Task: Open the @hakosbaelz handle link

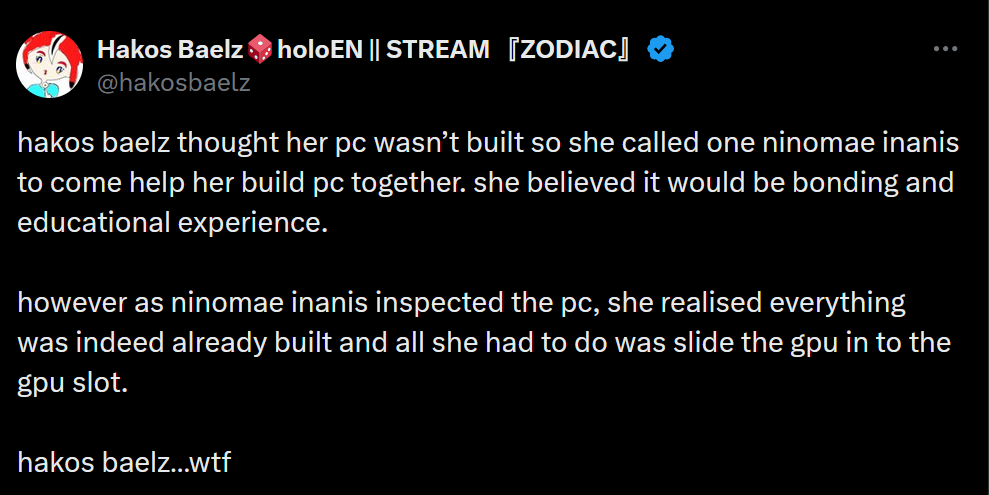Action: point(173,83)
